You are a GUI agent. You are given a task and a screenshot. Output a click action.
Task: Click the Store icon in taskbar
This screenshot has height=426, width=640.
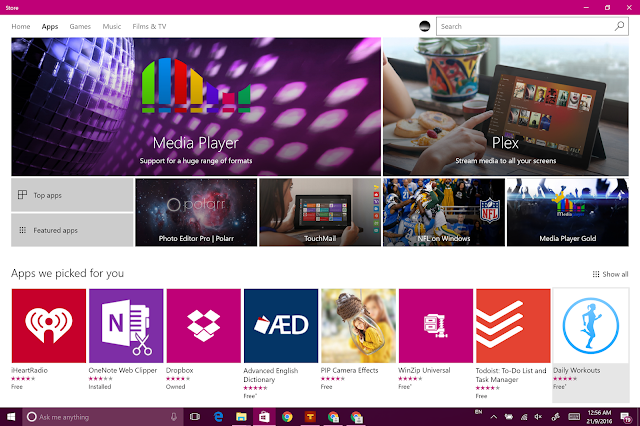pyautogui.click(x=264, y=417)
